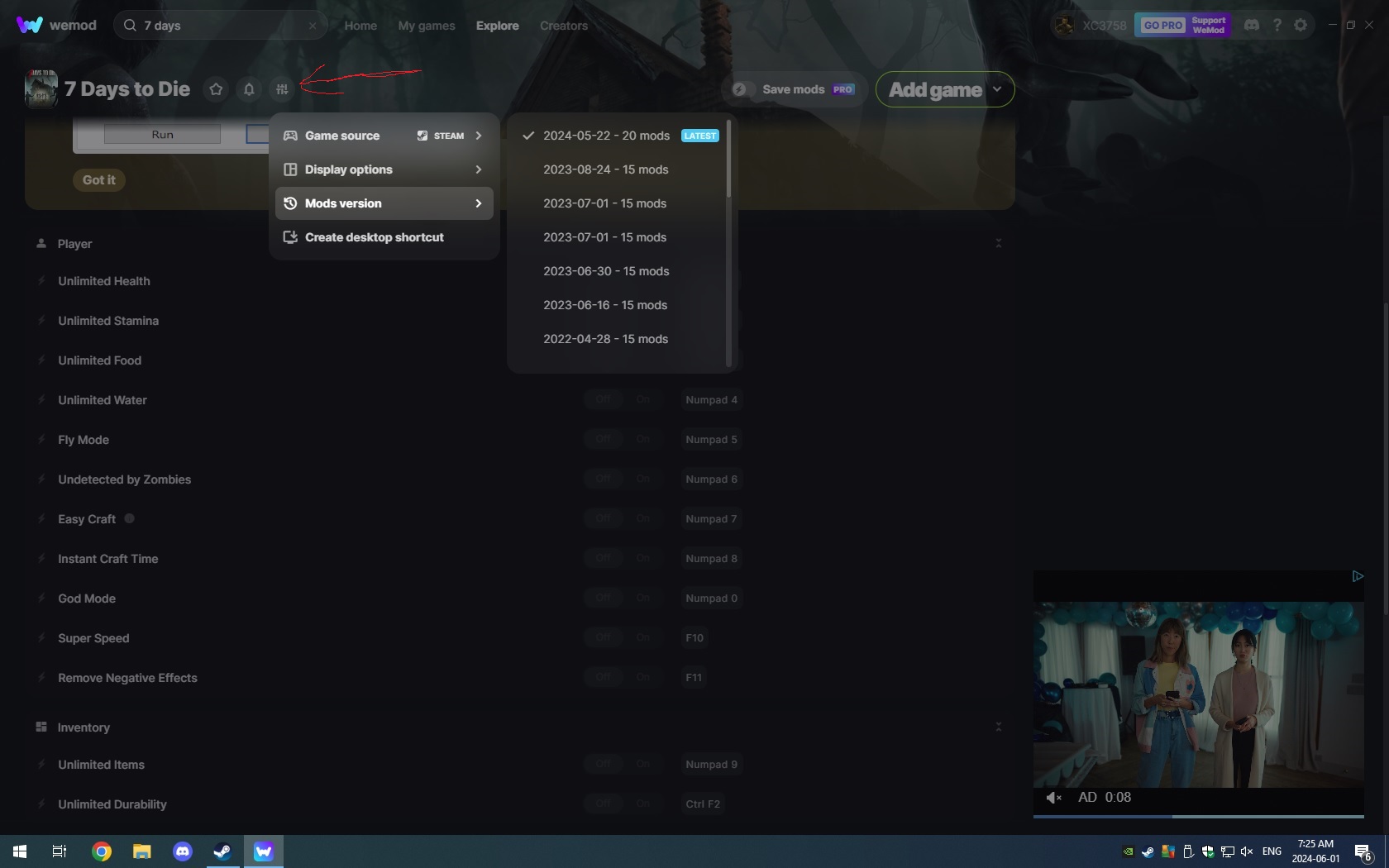
Task: Clear the search box with the X
Action: tap(313, 26)
